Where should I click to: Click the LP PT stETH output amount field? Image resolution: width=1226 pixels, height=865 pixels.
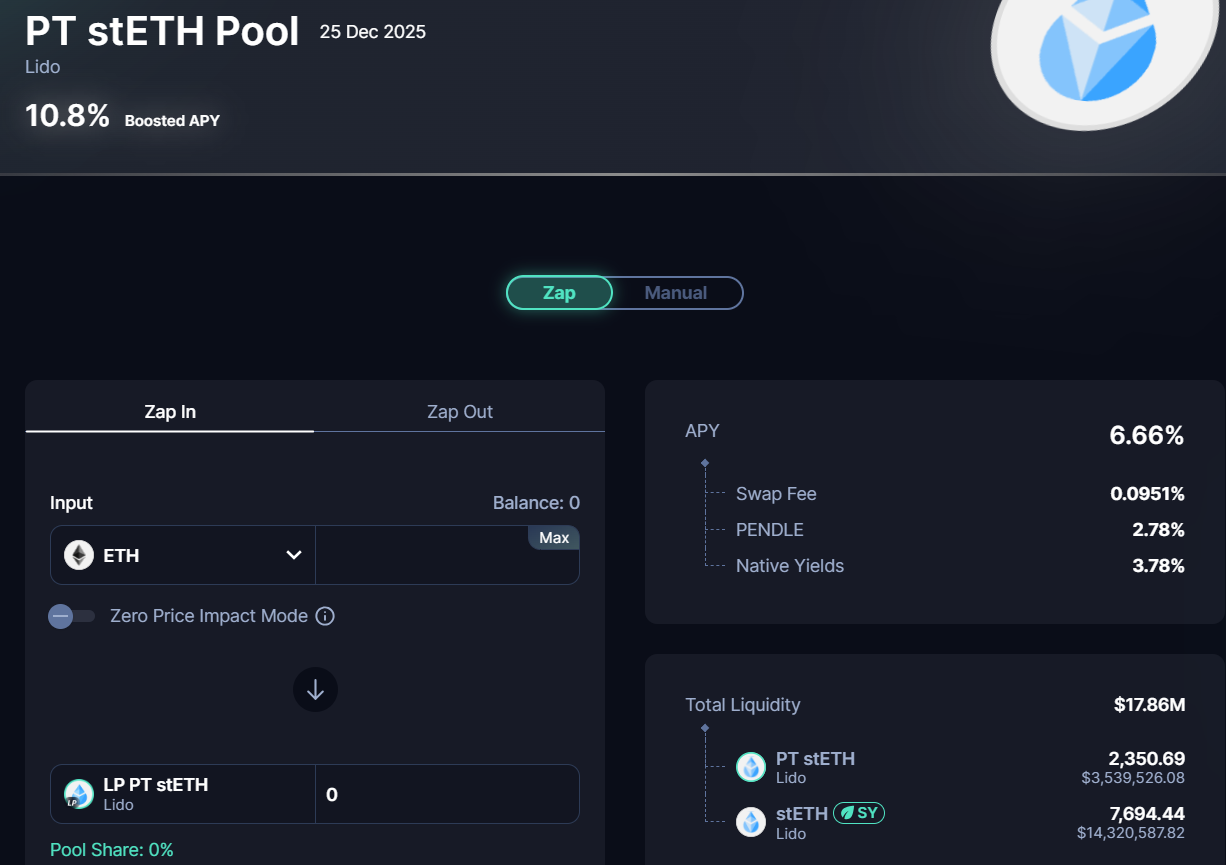[446, 795]
